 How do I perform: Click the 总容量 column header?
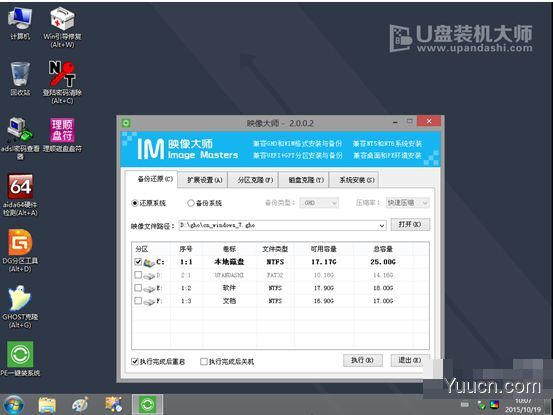[383, 249]
